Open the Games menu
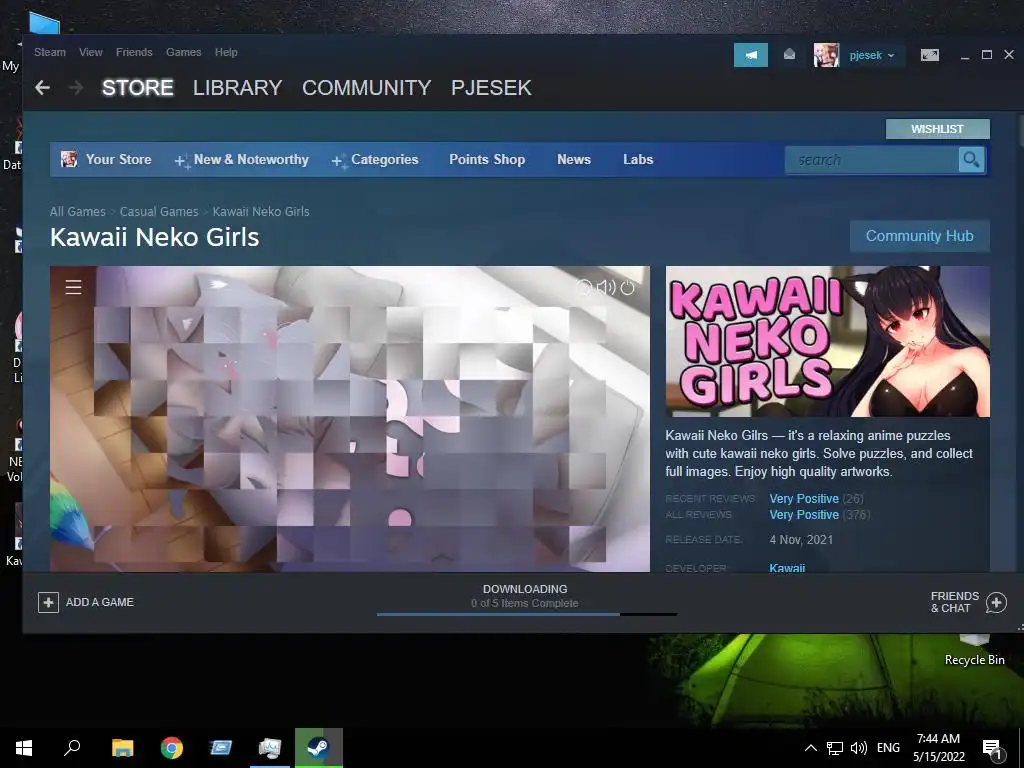This screenshot has height=768, width=1024. (184, 52)
